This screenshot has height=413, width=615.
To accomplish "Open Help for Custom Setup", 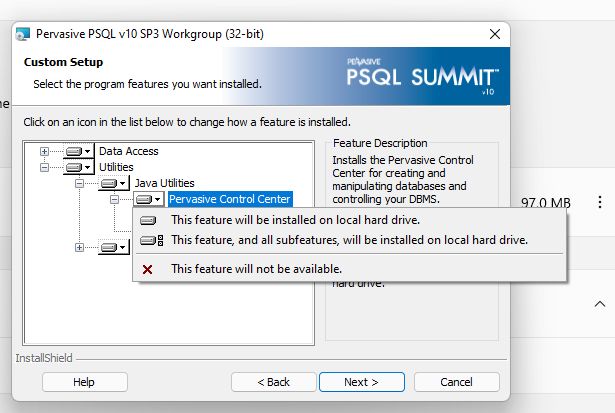I will (84, 382).
